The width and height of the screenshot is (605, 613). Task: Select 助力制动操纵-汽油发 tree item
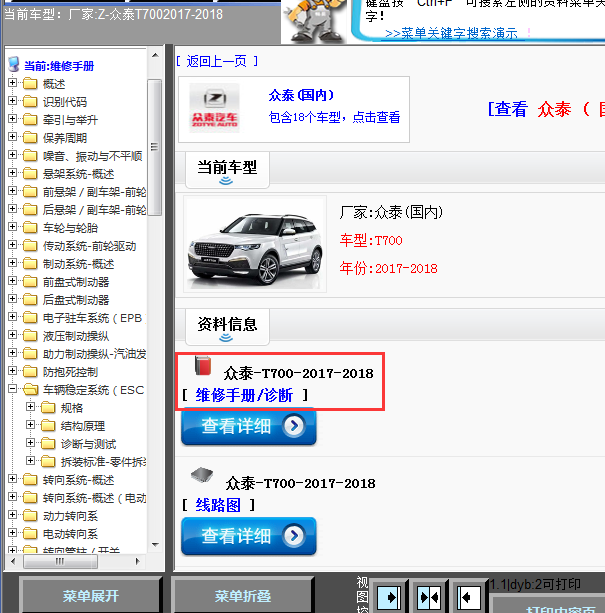tap(94, 354)
